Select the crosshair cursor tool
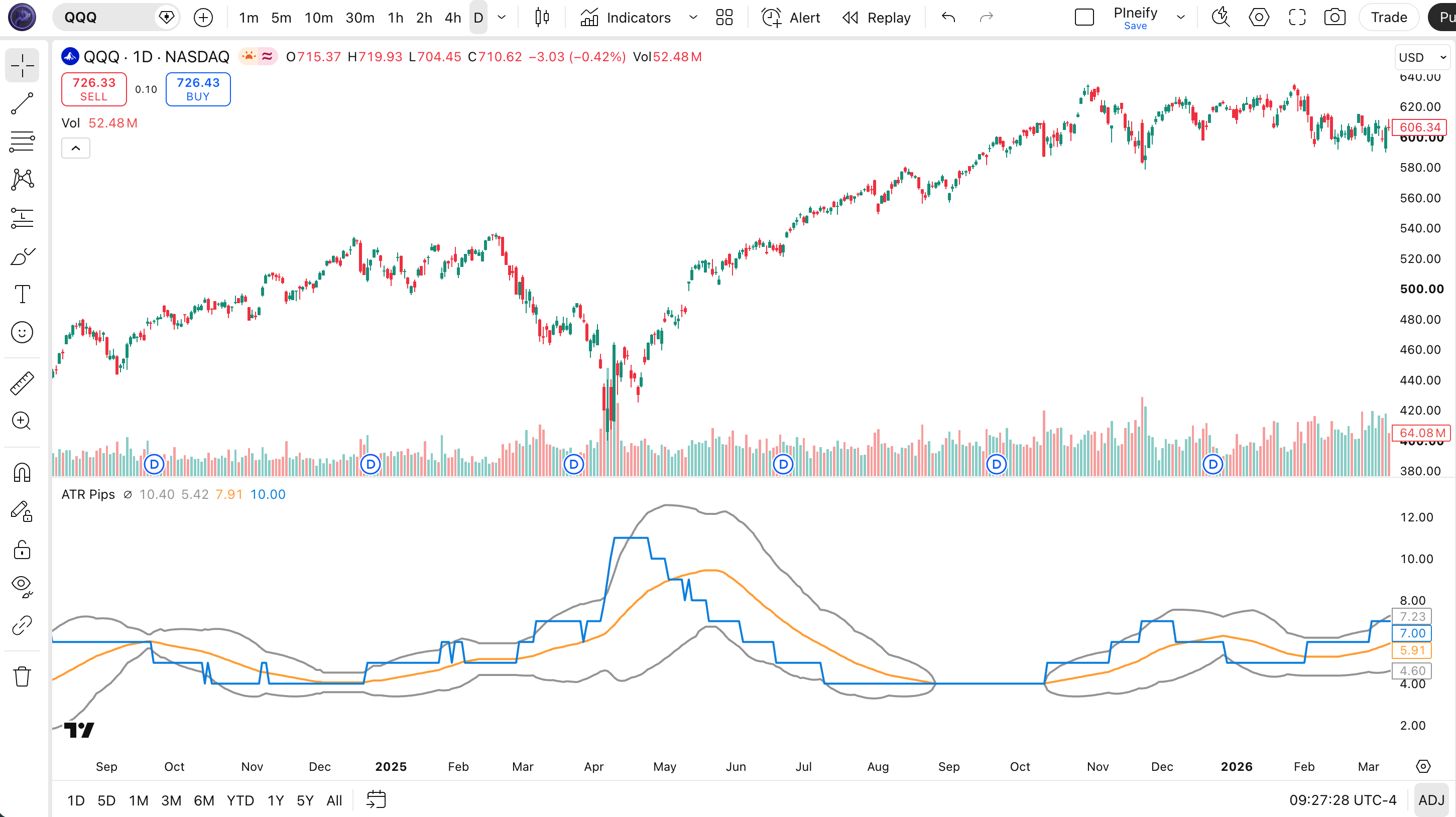This screenshot has height=817, width=1456. point(22,66)
